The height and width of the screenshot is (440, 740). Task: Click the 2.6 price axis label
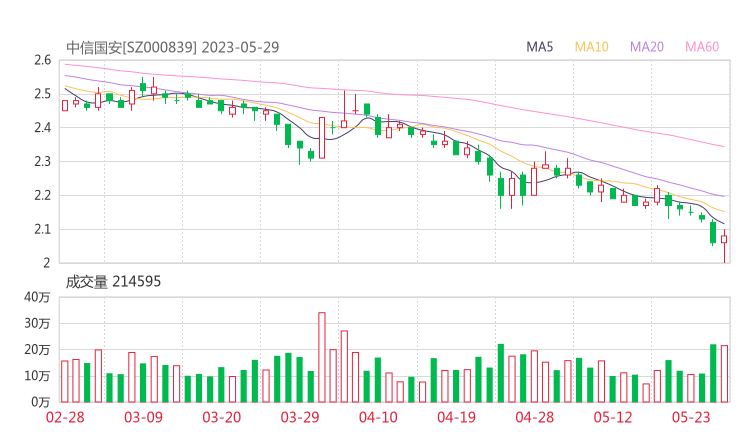[x=42, y=60]
